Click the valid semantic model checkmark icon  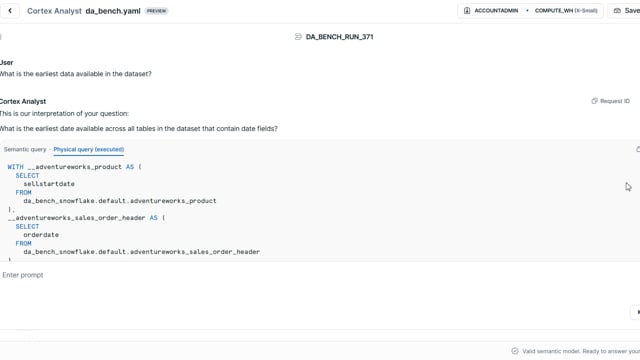pos(515,351)
